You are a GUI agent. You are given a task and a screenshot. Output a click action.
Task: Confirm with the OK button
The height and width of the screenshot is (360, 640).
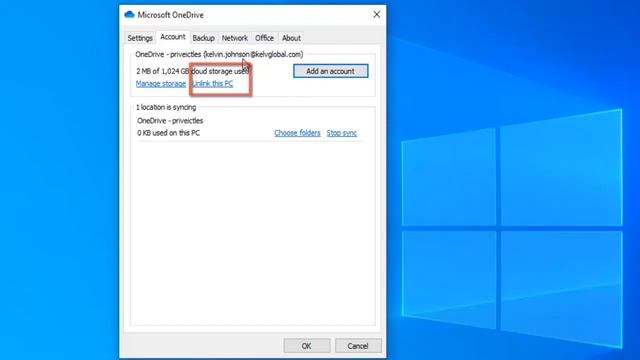[307, 346]
